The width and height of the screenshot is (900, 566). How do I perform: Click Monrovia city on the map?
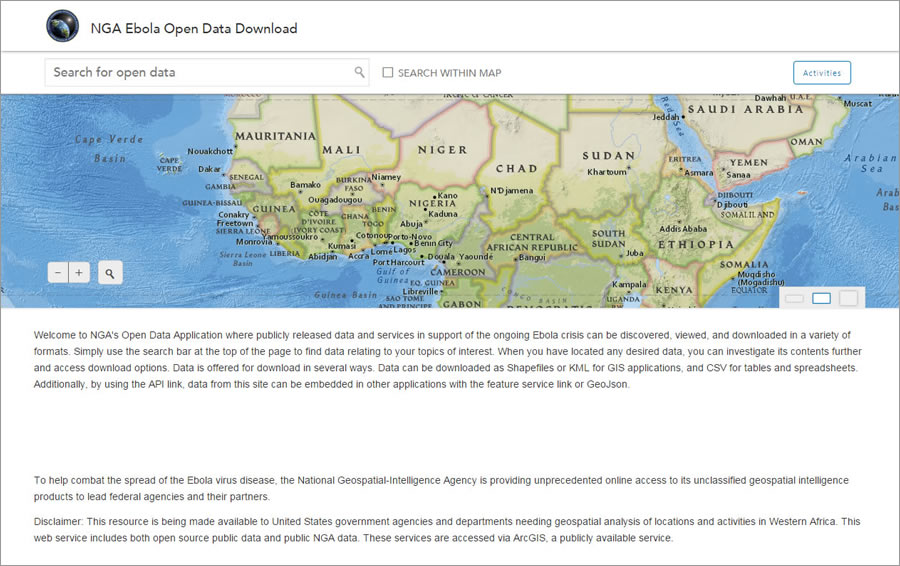pyautogui.click(x=254, y=242)
